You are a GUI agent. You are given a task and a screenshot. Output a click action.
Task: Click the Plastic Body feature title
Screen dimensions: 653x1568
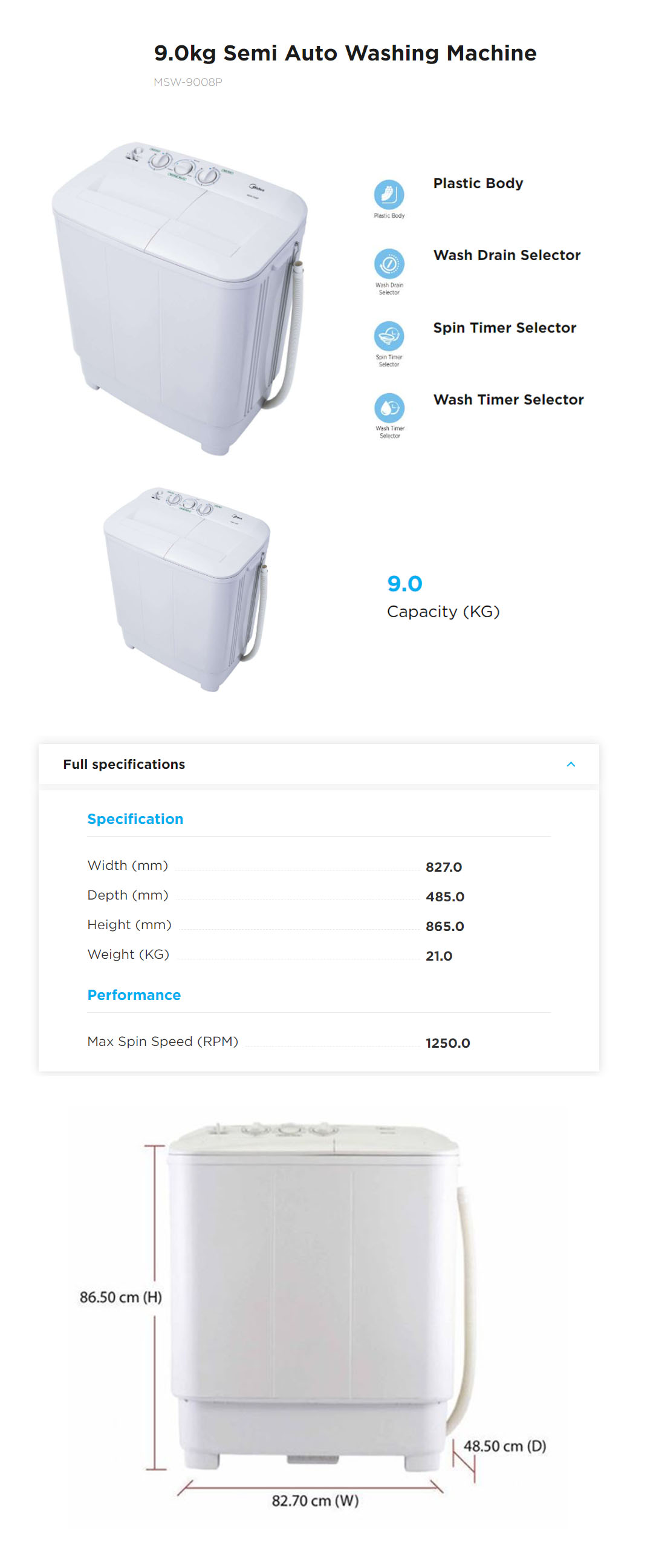point(478,183)
